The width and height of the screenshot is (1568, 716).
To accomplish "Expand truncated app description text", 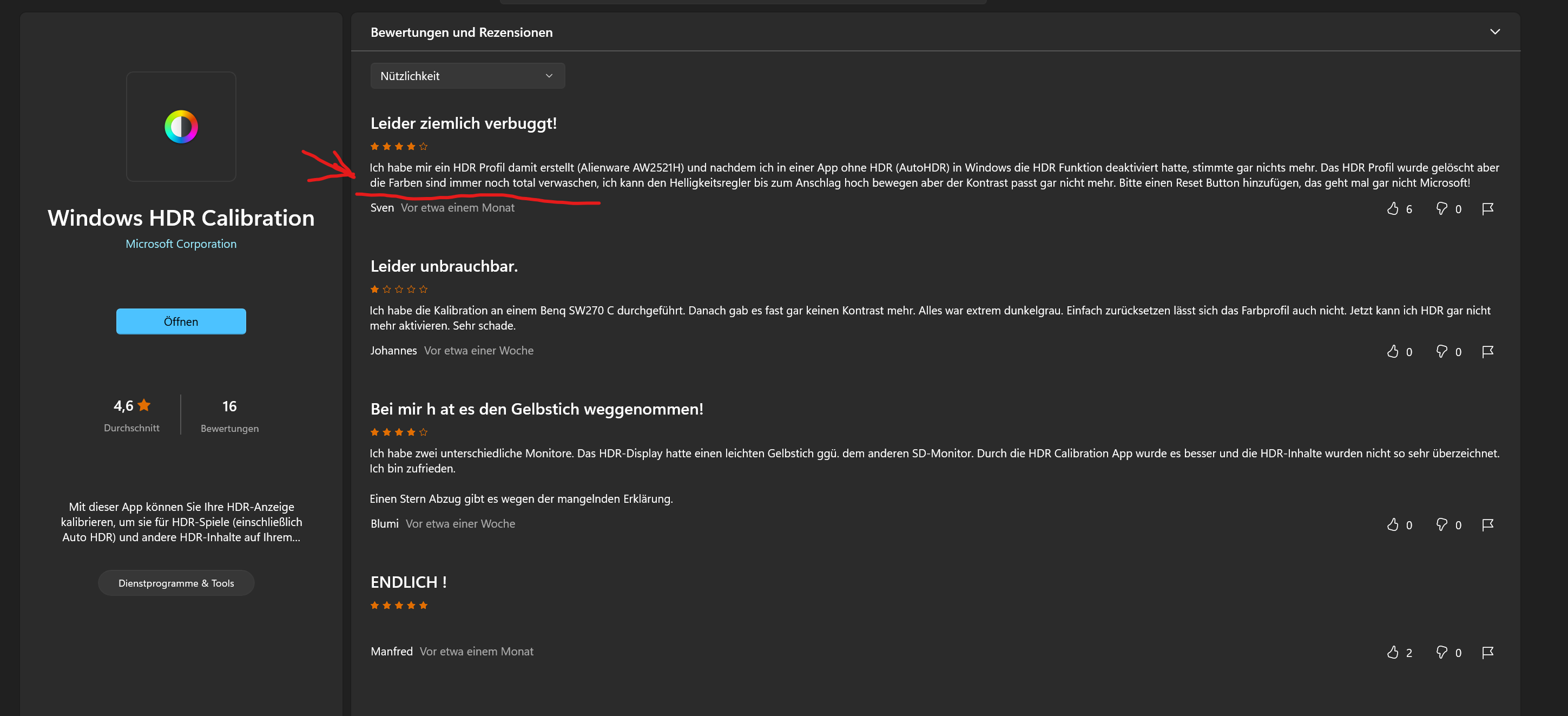I will click(x=181, y=522).
